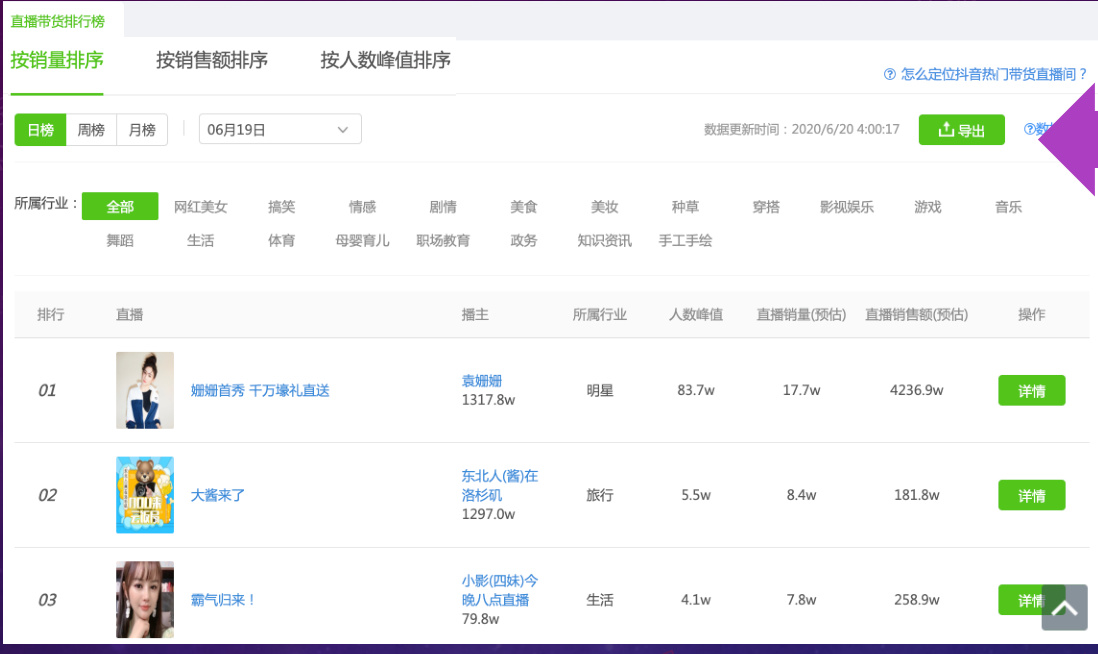Click the 大酱来了 bear cover thumbnail

click(x=145, y=495)
